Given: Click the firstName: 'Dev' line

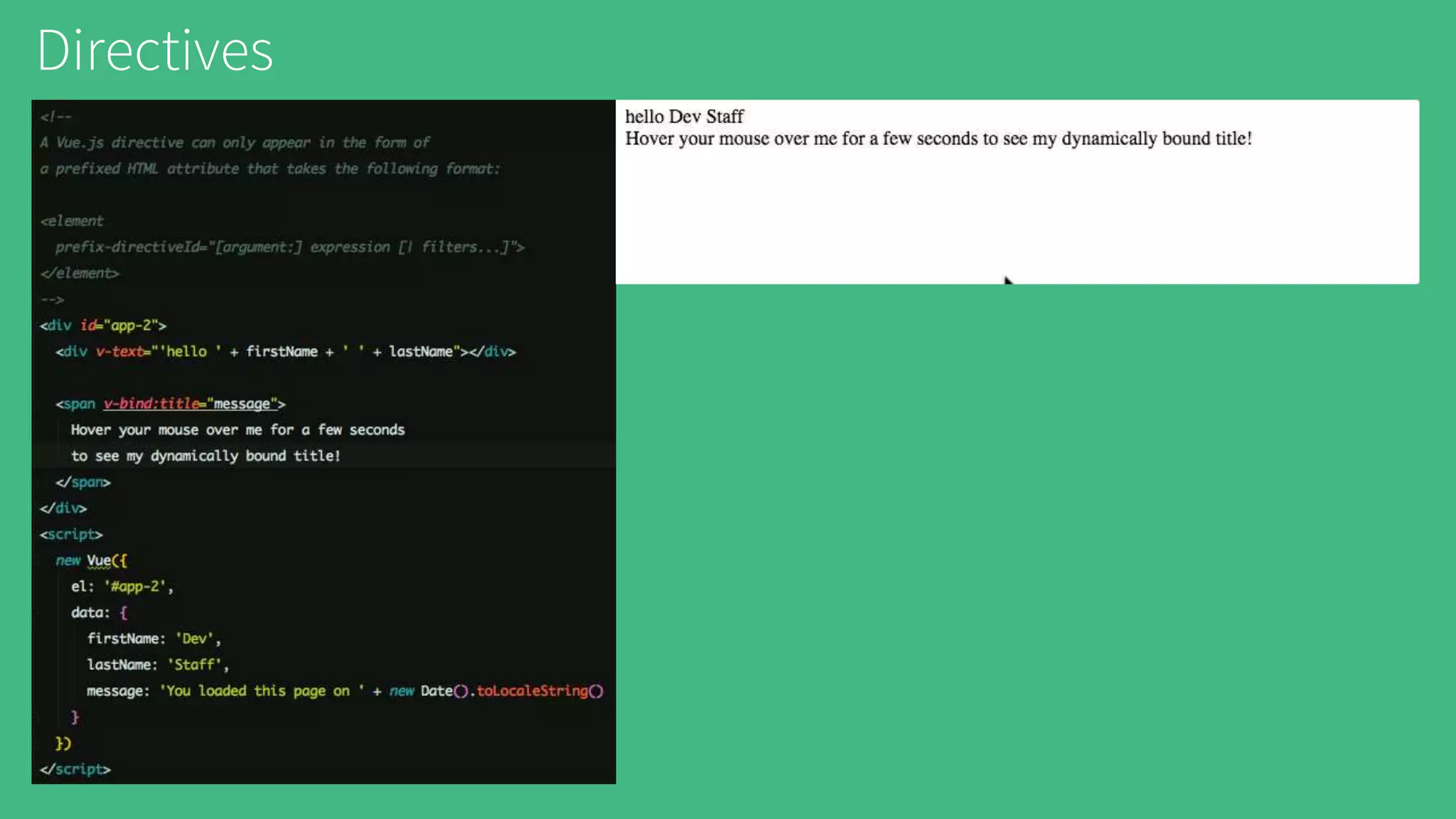Looking at the screenshot, I should tap(153, 639).
